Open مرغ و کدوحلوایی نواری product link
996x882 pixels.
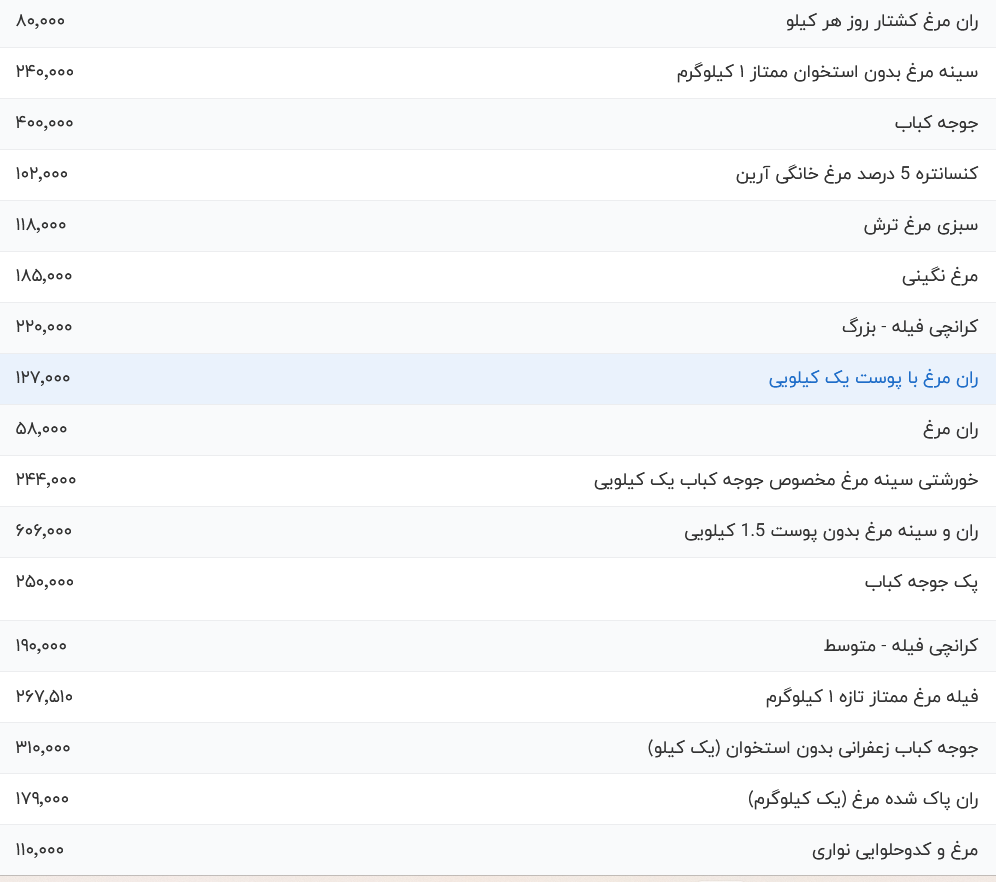pos(894,850)
